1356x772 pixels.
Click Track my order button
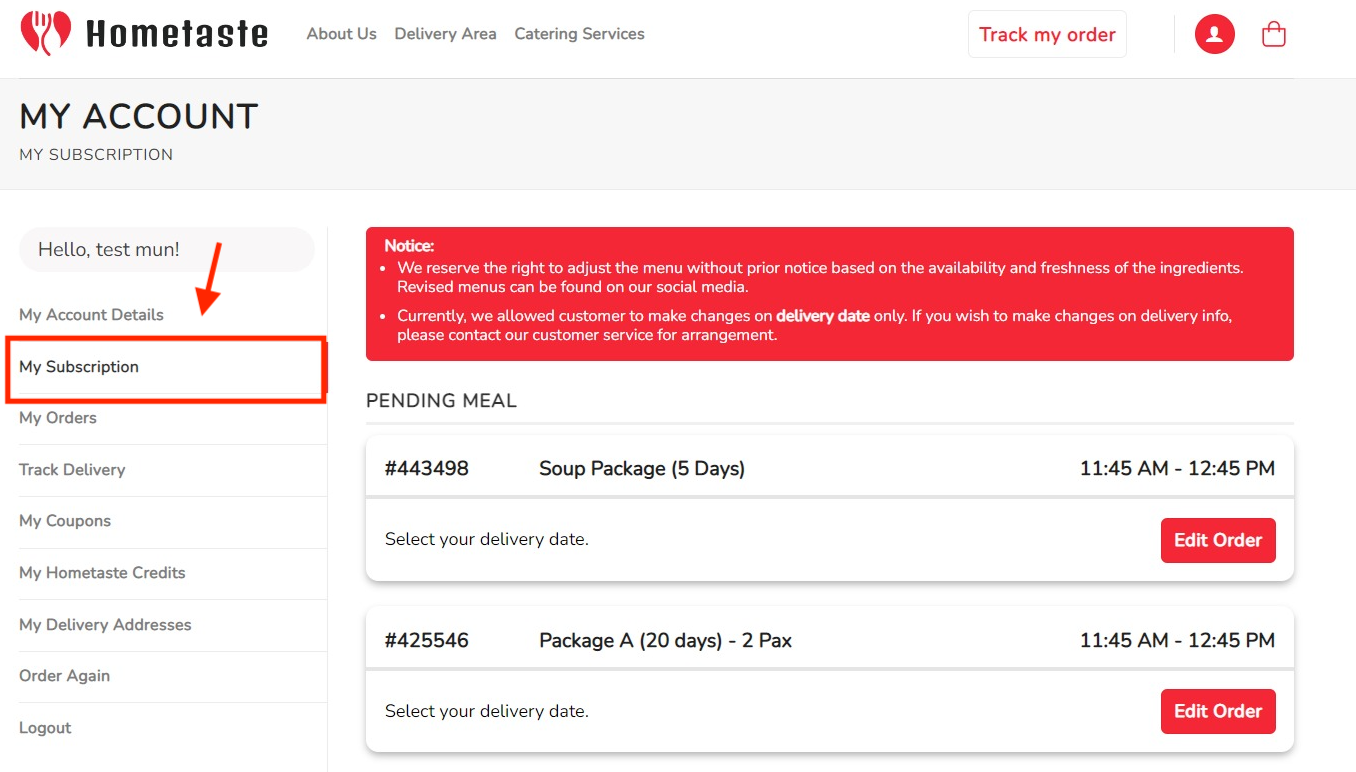click(1047, 34)
